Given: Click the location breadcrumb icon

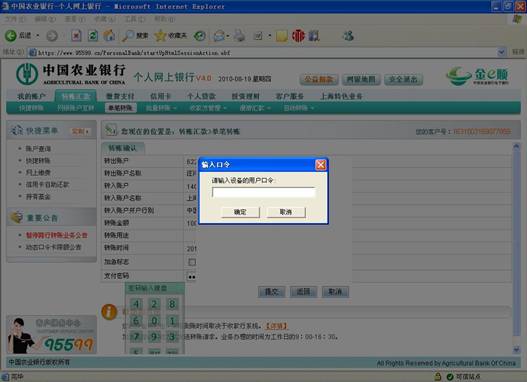Looking at the screenshot, I should tap(111, 130).
